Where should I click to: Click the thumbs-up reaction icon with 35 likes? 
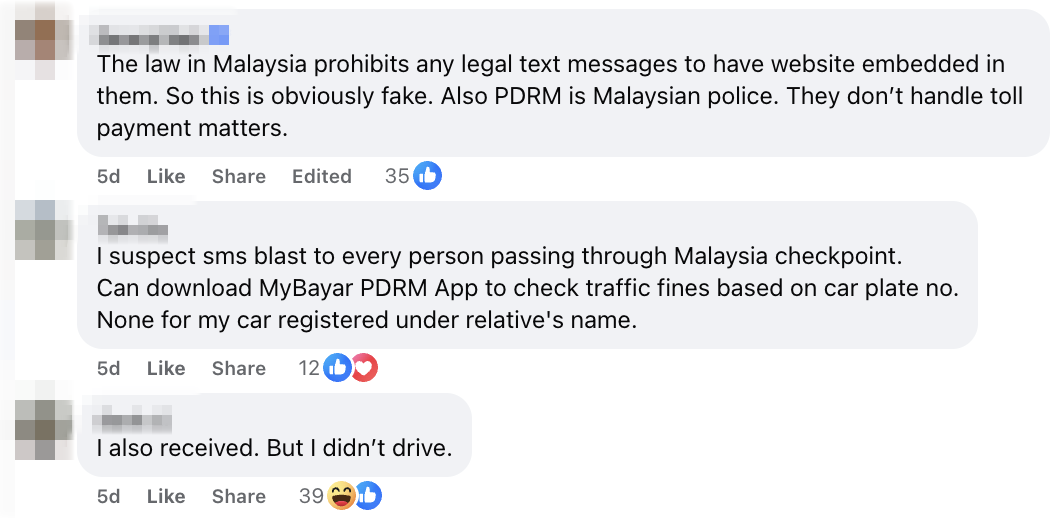tap(427, 176)
